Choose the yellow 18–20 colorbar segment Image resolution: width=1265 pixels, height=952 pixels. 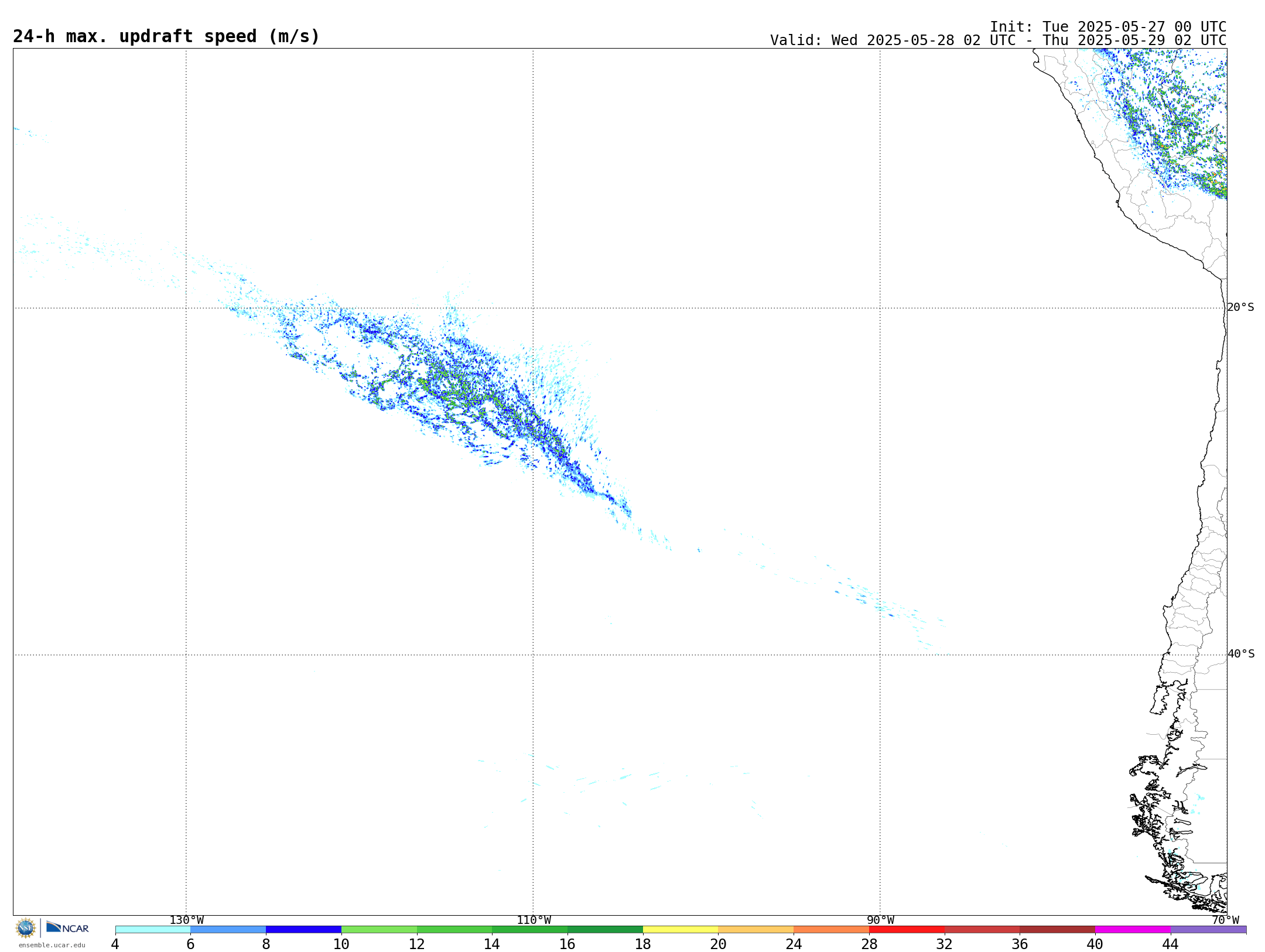pyautogui.click(x=681, y=930)
